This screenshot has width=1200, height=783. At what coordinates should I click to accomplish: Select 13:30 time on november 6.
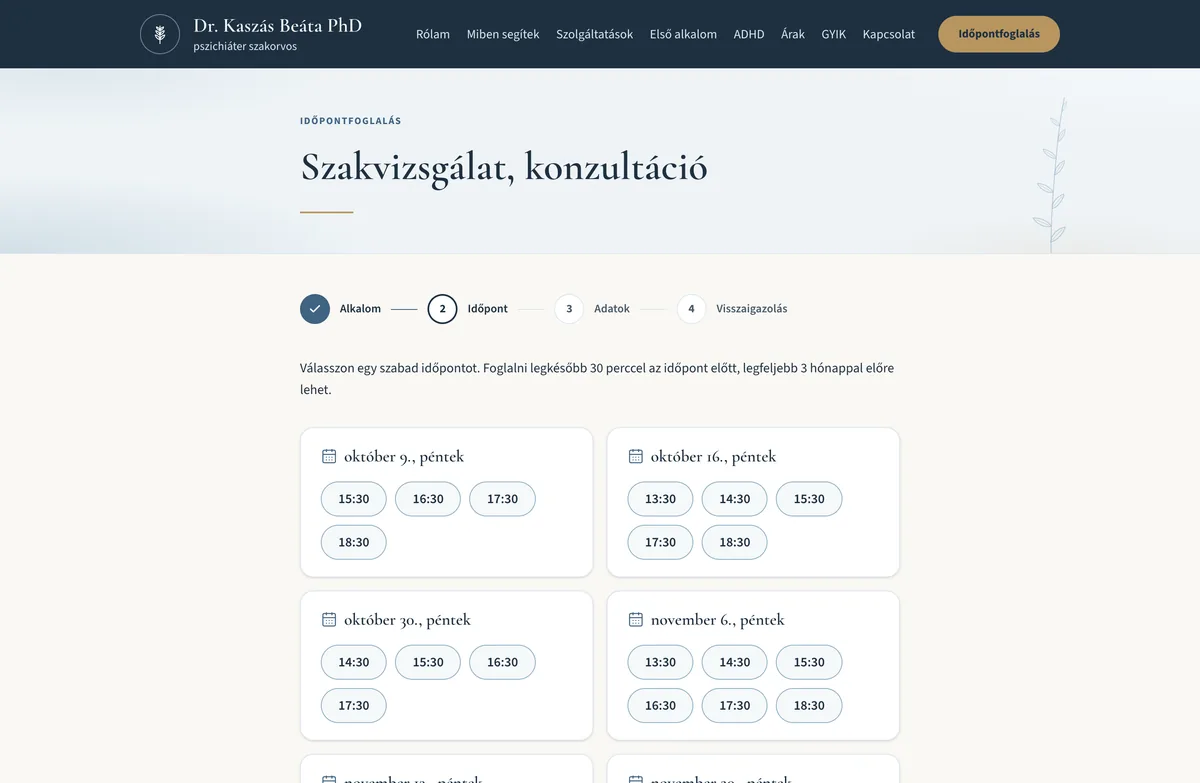coord(660,662)
